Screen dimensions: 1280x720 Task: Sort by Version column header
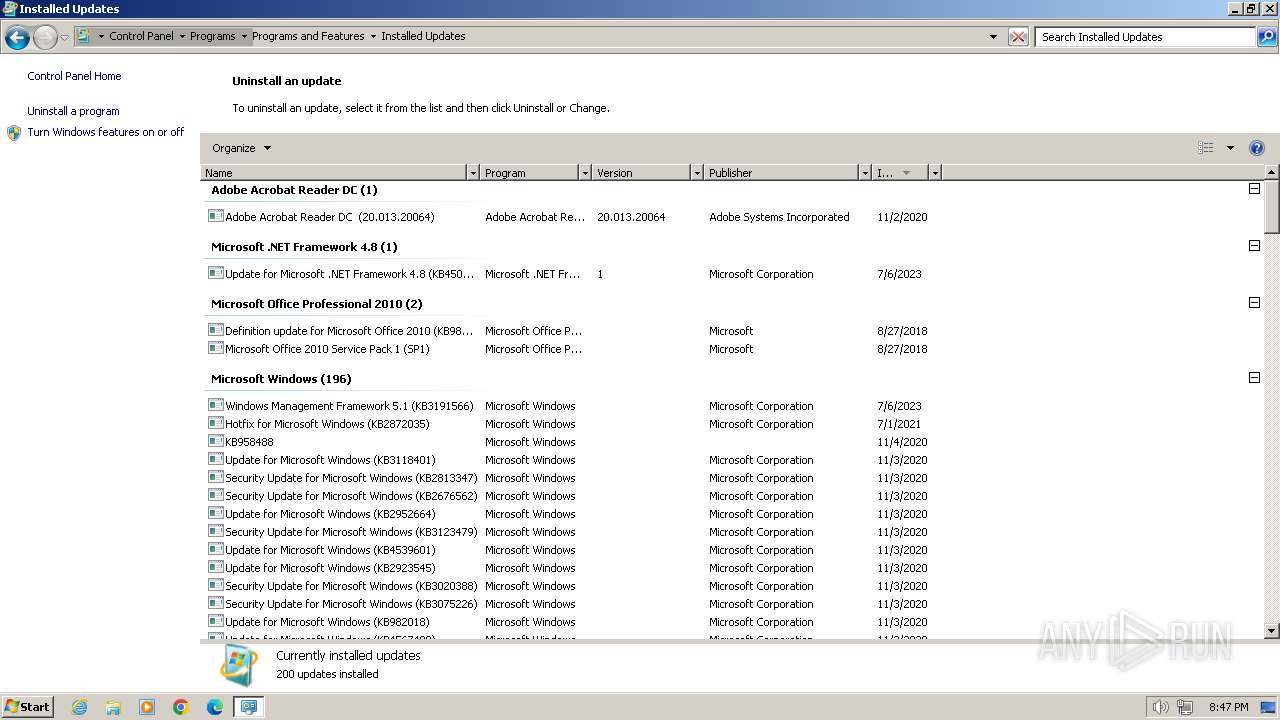641,173
